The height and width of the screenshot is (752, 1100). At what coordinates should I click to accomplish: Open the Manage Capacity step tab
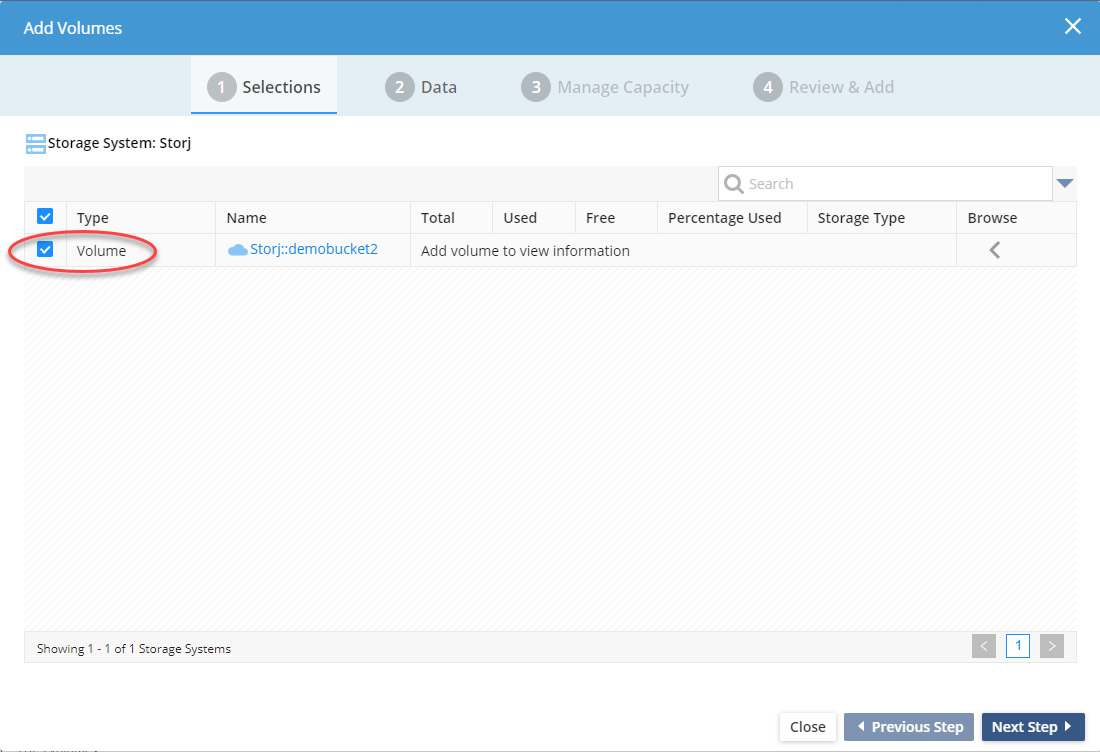pyautogui.click(x=605, y=87)
